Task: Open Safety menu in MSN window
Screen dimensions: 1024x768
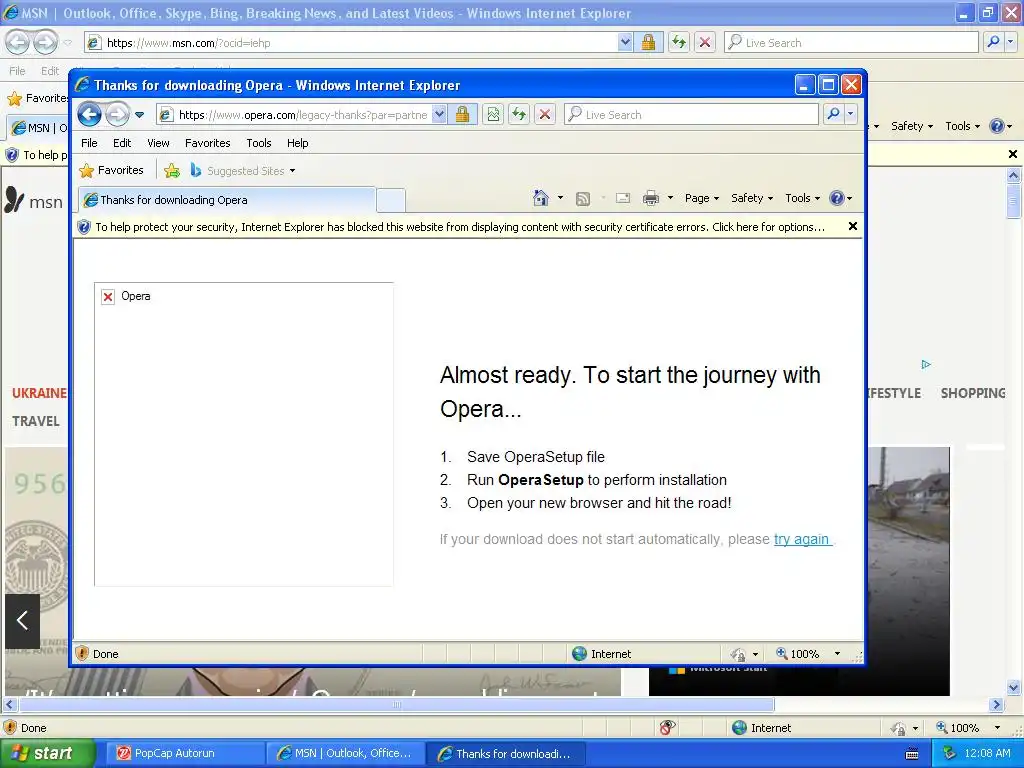Action: (x=912, y=126)
